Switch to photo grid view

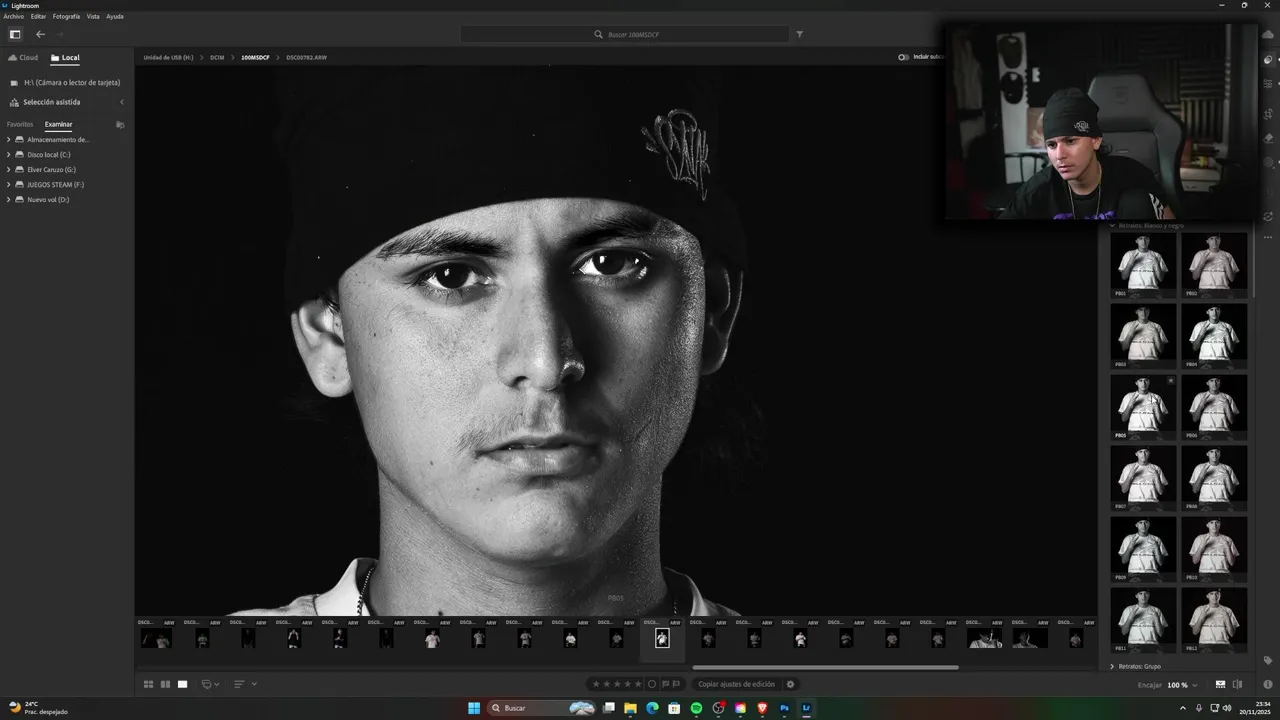click(148, 684)
